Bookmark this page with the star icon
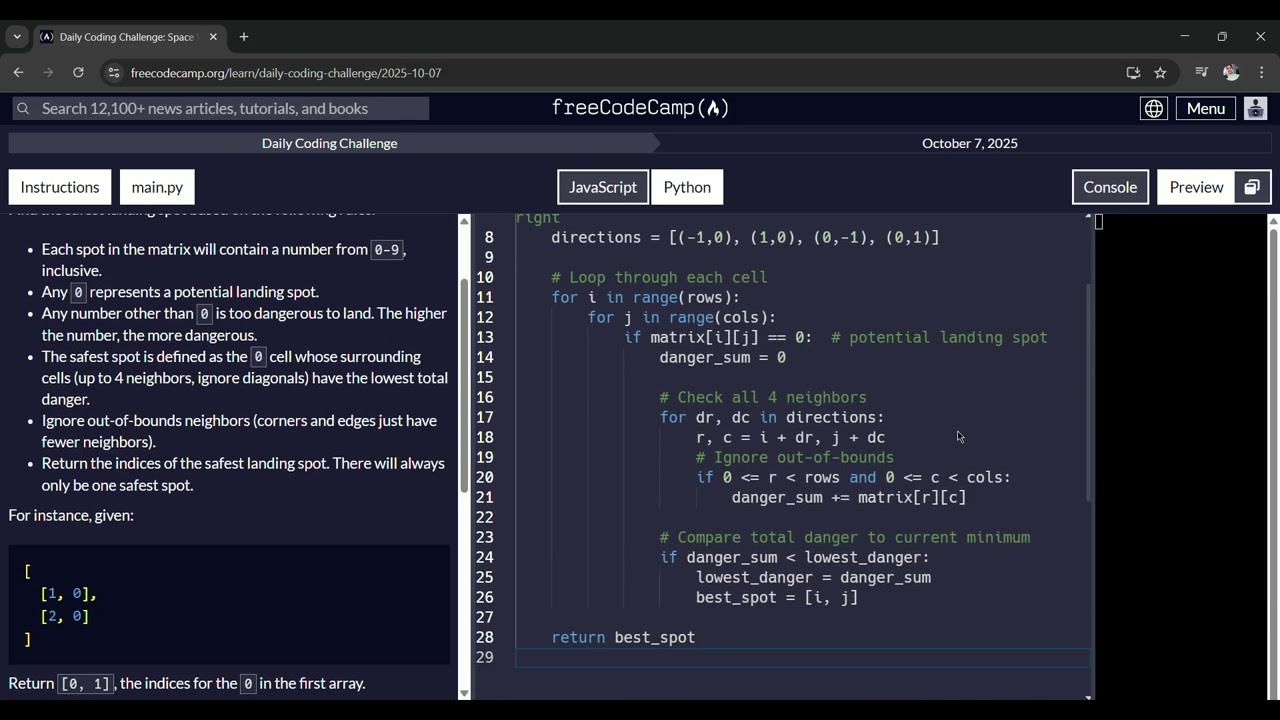The image size is (1280, 720). (x=1160, y=73)
